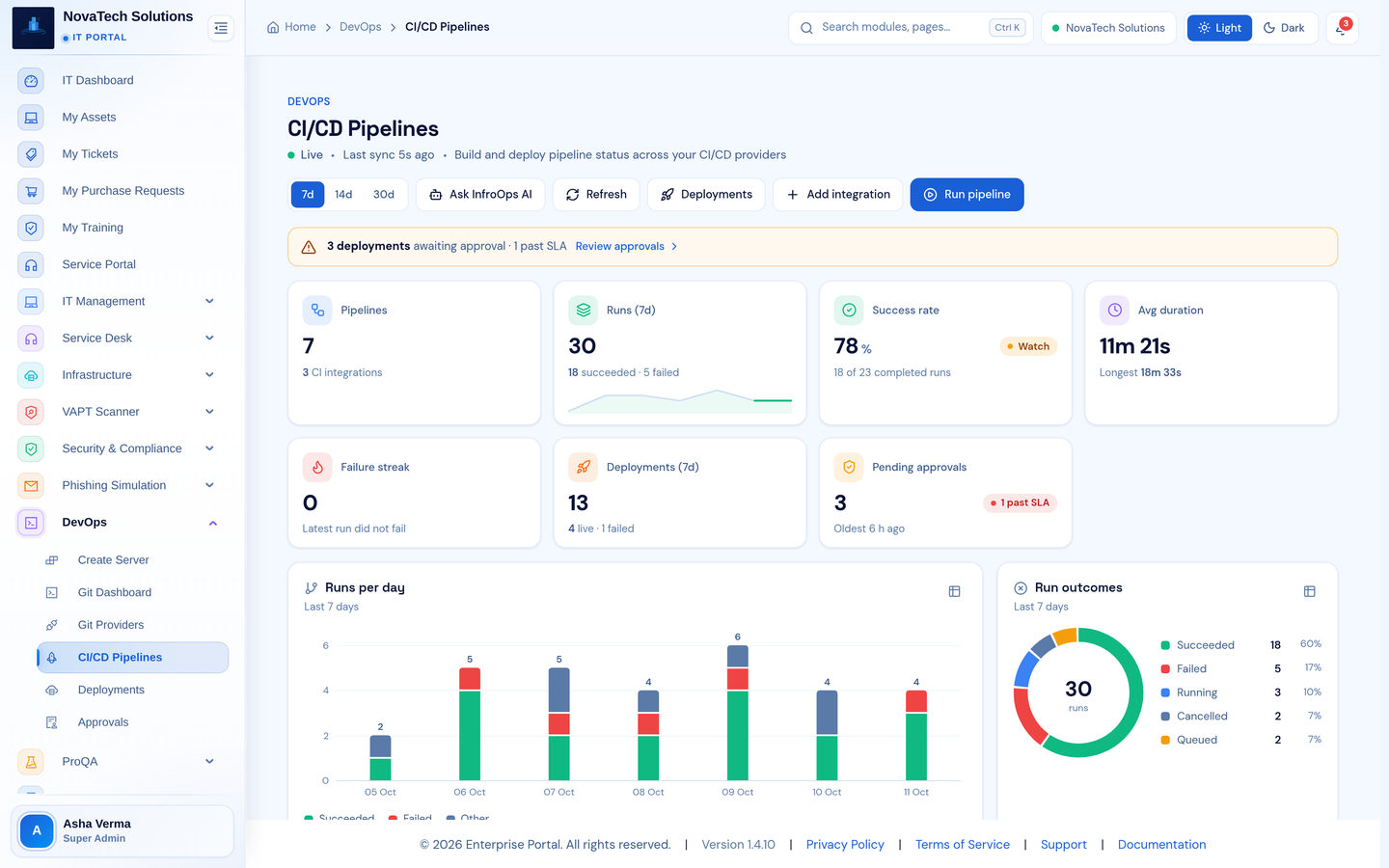Click the My Purchase Requests cart icon

click(x=31, y=191)
